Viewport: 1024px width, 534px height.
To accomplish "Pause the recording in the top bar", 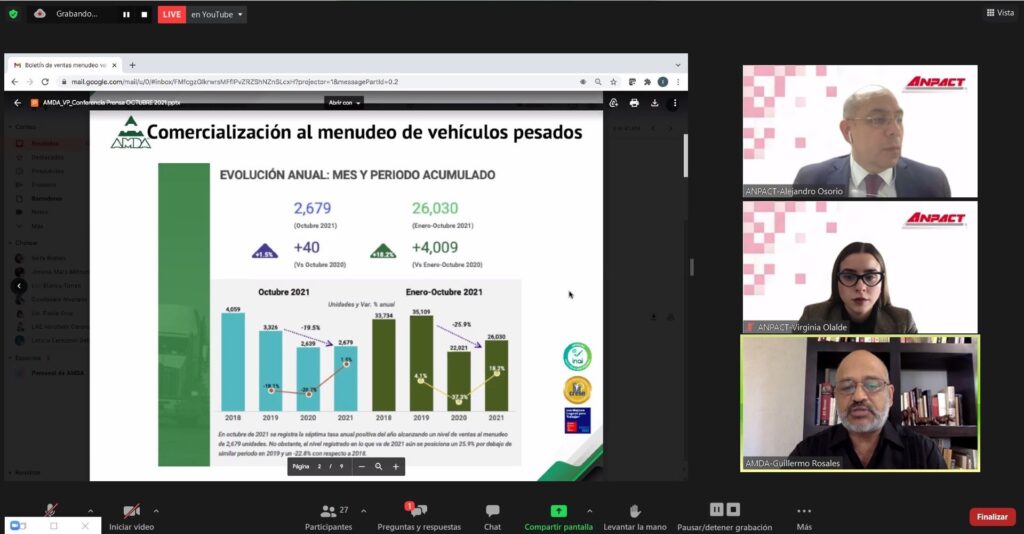I will 126,14.
